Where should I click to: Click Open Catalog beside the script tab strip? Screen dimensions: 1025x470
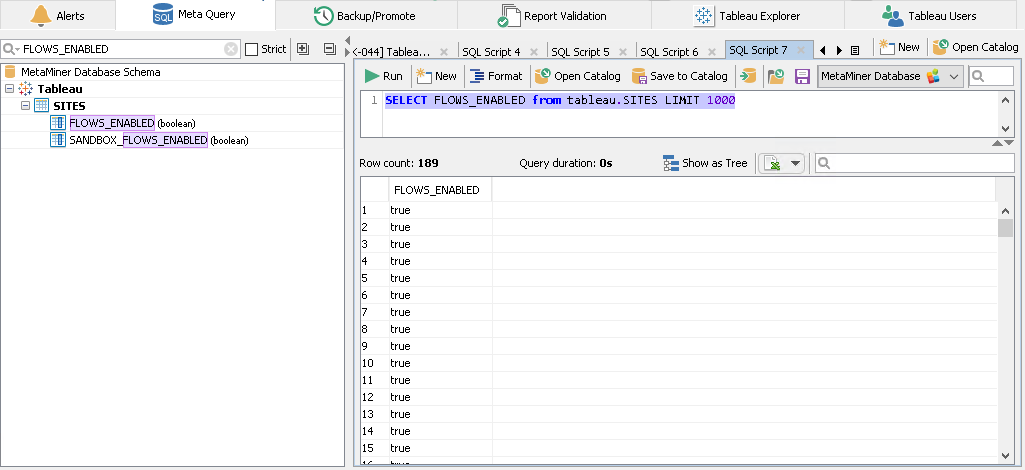point(975,47)
